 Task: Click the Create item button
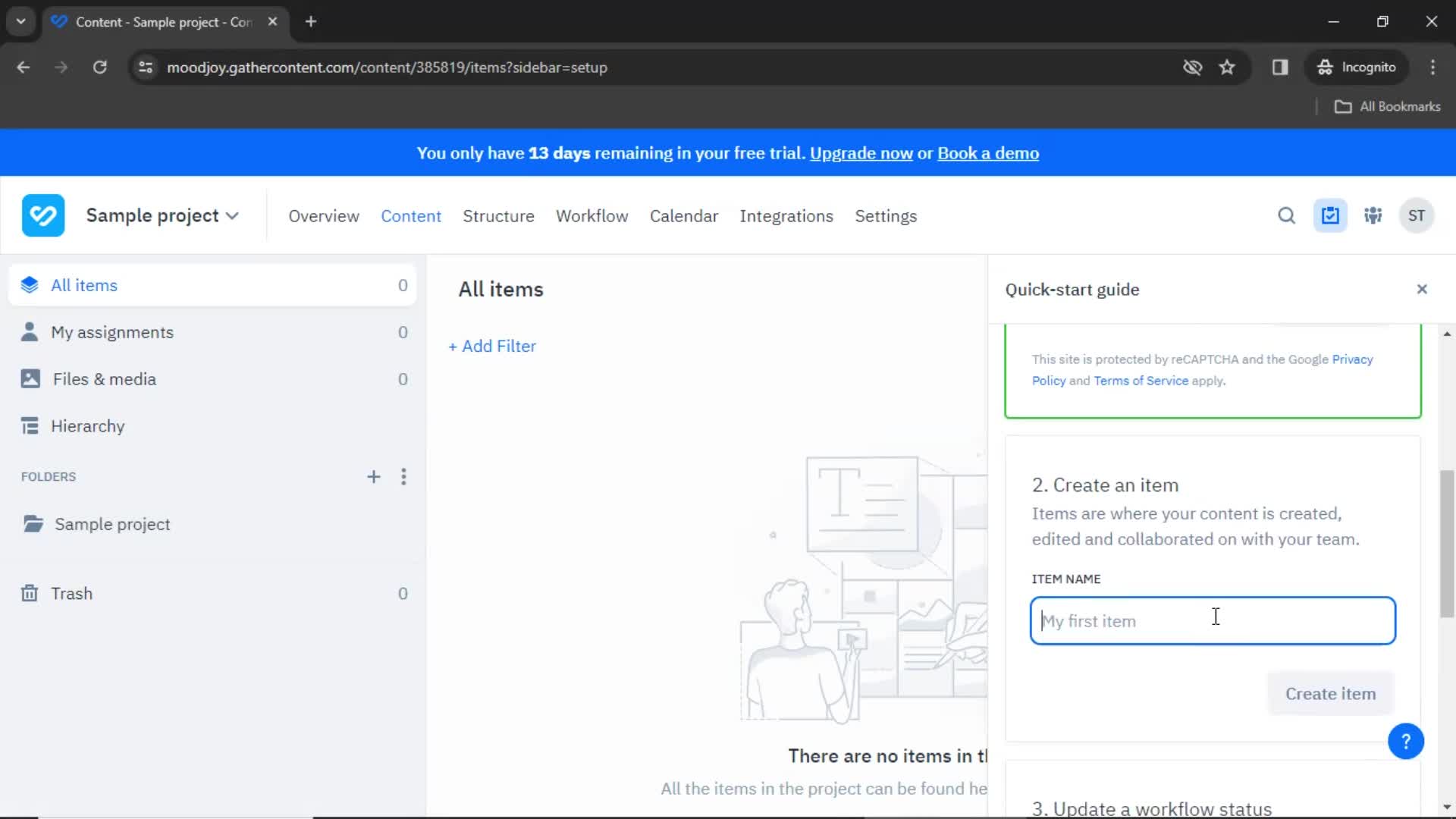(1331, 693)
